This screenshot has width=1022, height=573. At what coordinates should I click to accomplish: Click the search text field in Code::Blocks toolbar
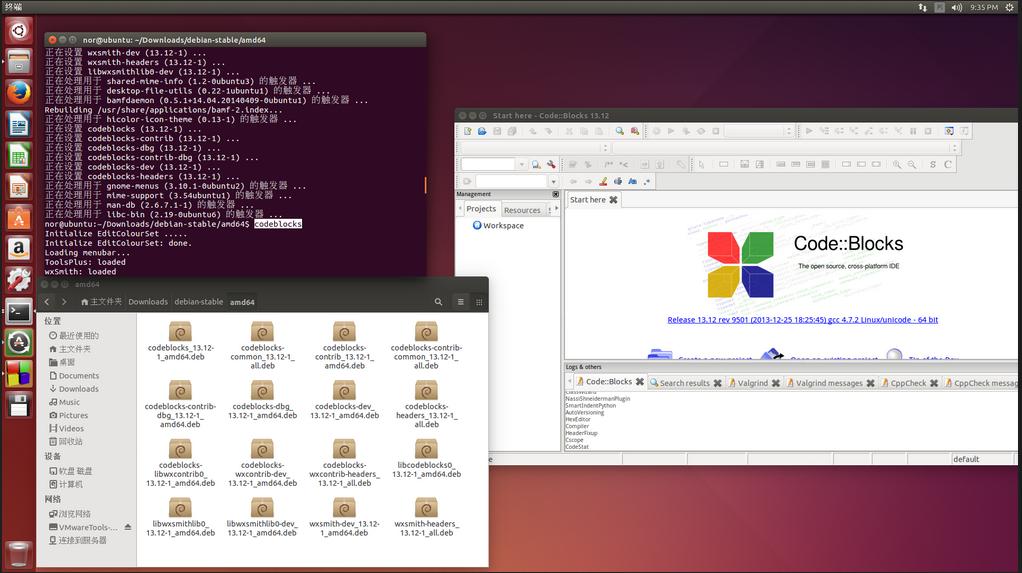pos(489,164)
